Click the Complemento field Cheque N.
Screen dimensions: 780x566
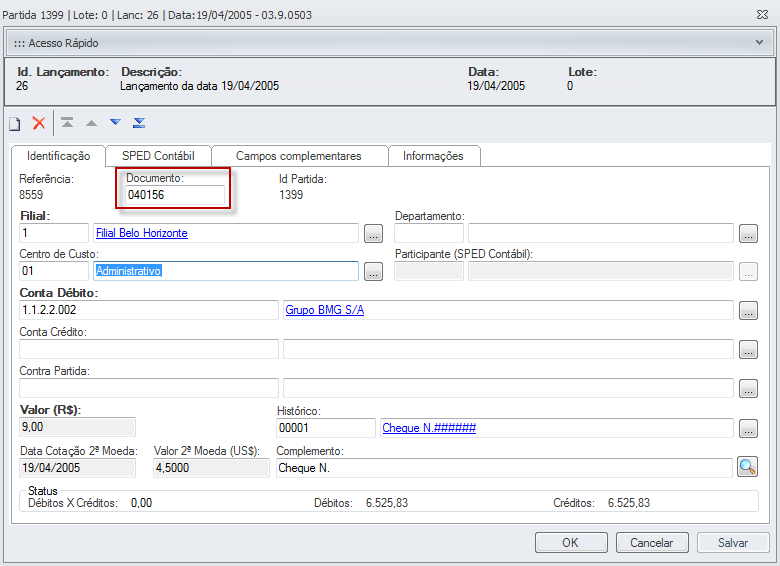click(x=504, y=468)
